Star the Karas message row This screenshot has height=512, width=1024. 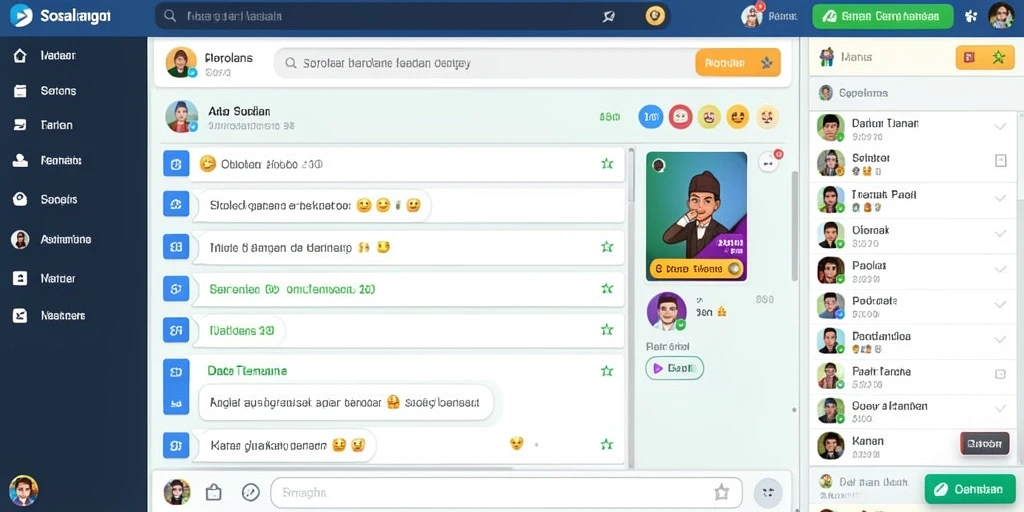coord(607,445)
